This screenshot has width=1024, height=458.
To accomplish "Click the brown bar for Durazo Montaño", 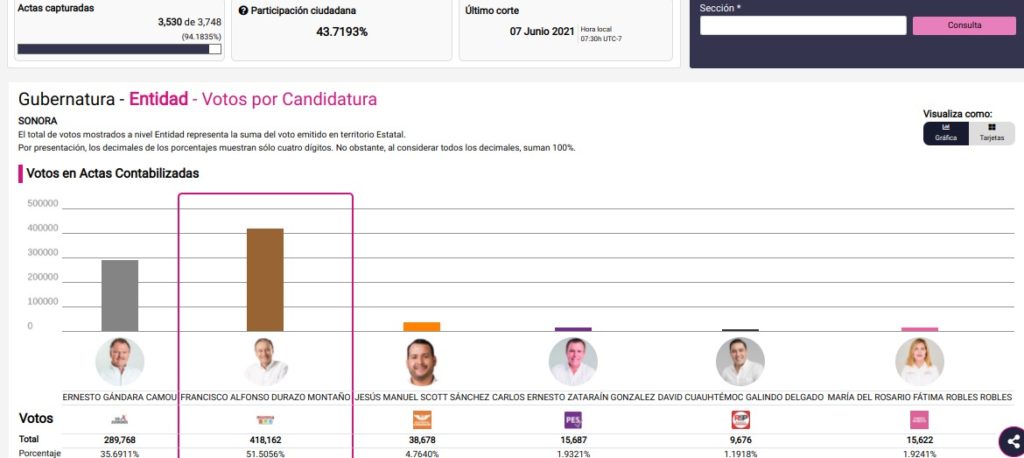I will tap(265, 280).
